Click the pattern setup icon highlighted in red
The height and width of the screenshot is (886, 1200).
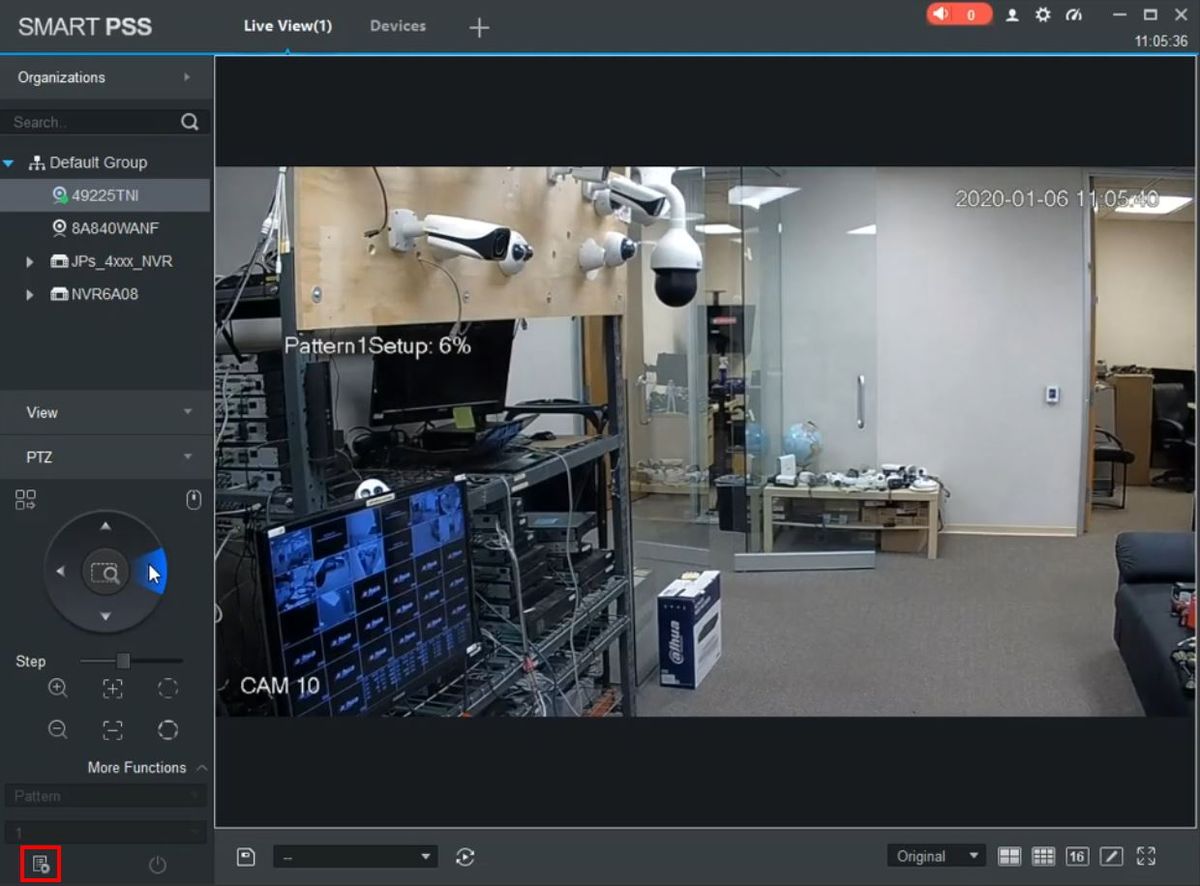coord(41,864)
